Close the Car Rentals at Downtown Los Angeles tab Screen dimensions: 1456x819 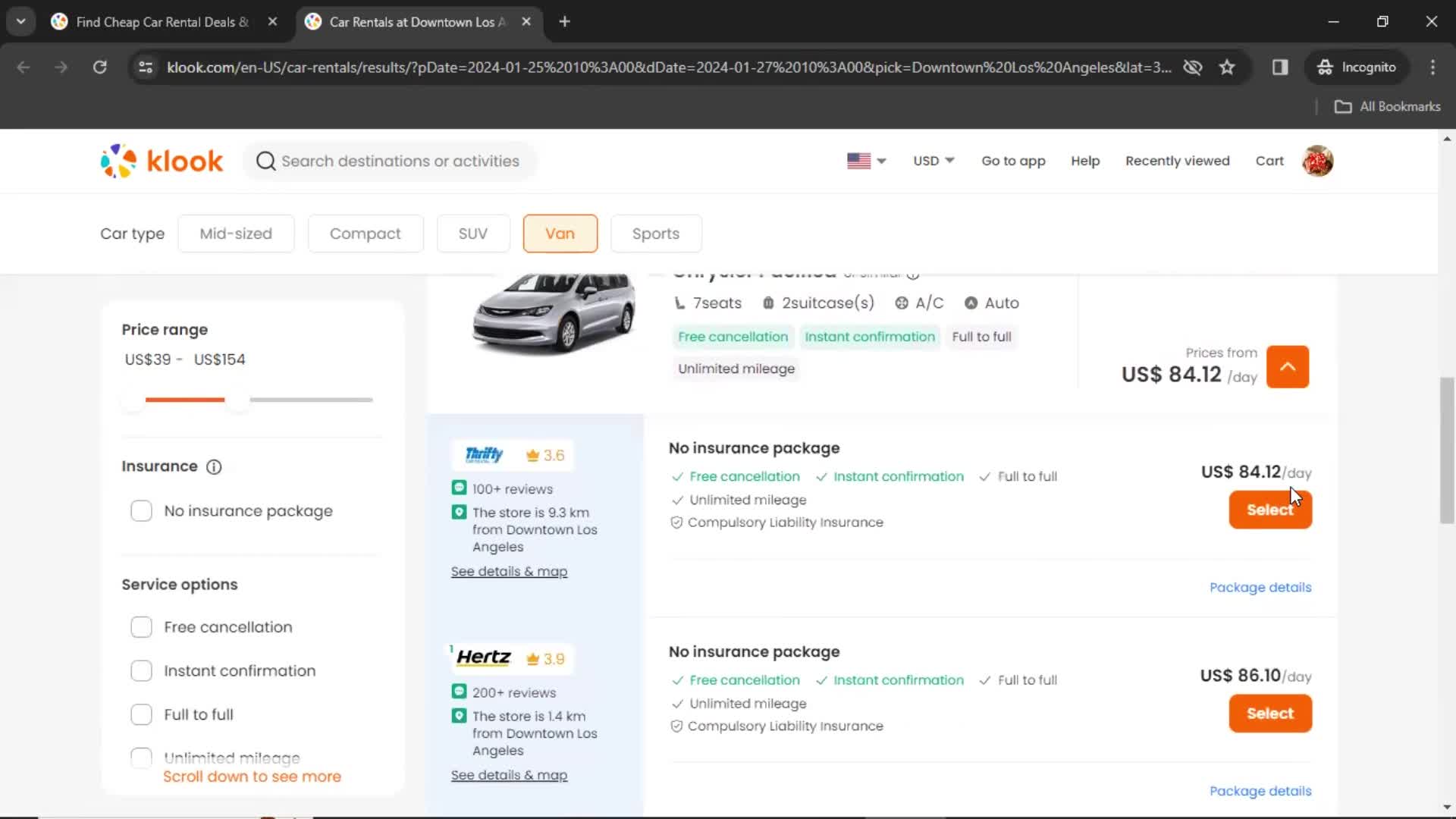526,22
